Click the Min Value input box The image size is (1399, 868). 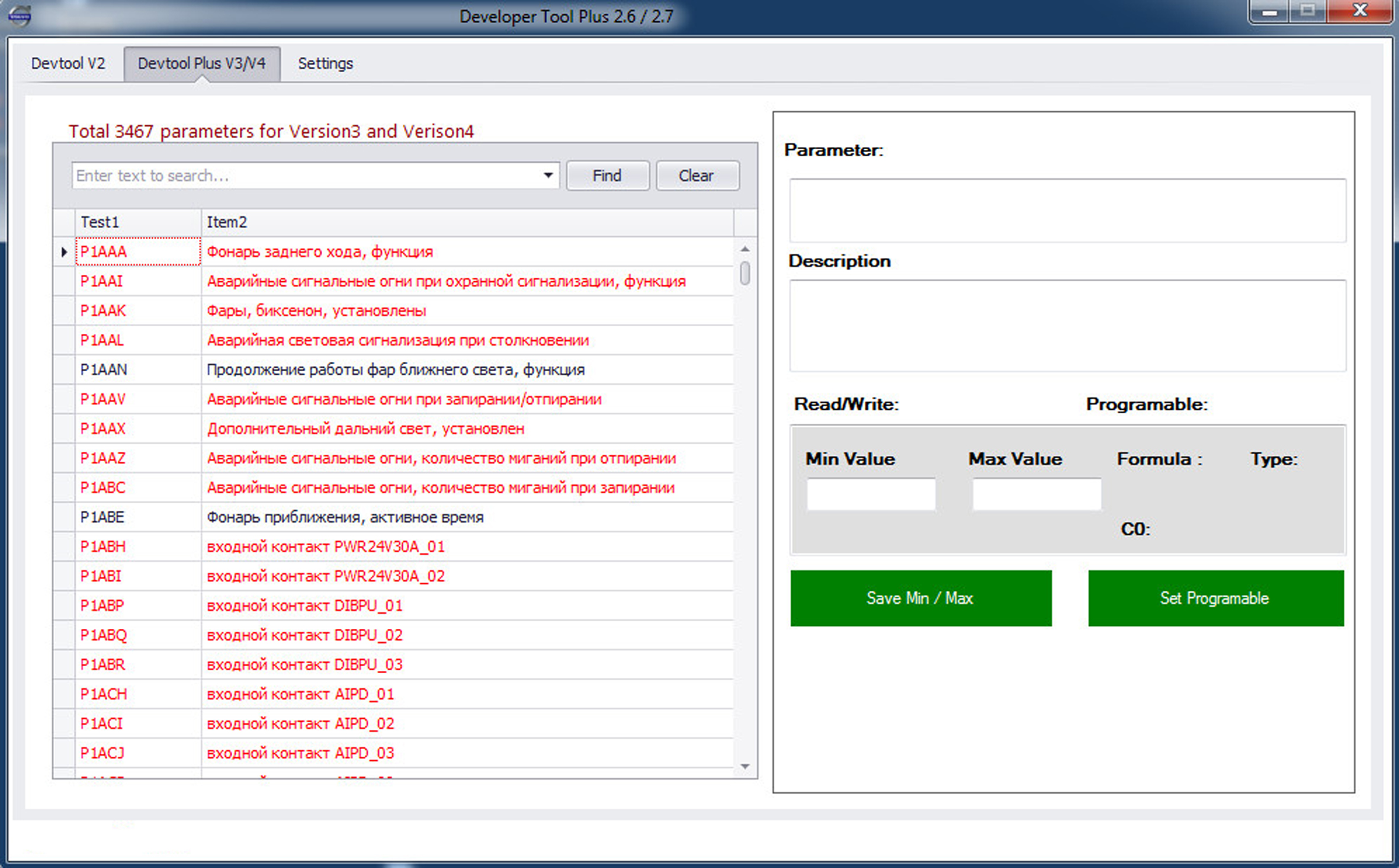(x=871, y=494)
